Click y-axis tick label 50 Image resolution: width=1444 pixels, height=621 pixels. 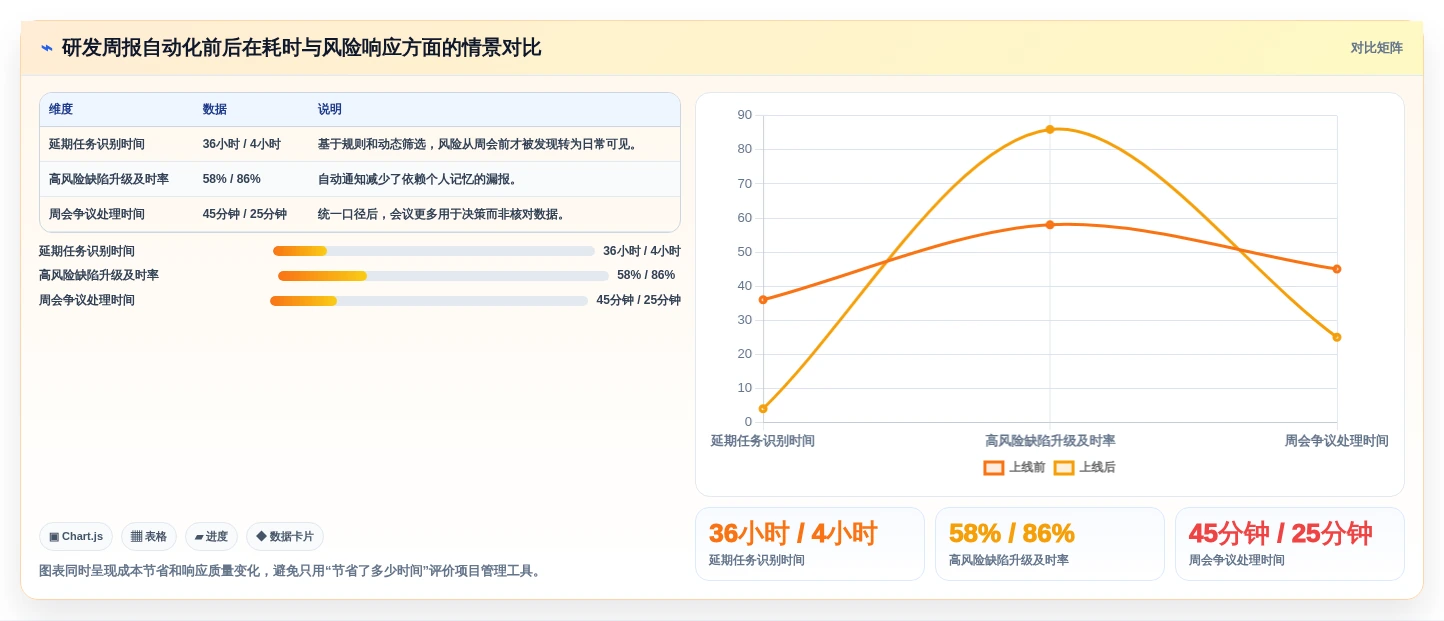(744, 252)
